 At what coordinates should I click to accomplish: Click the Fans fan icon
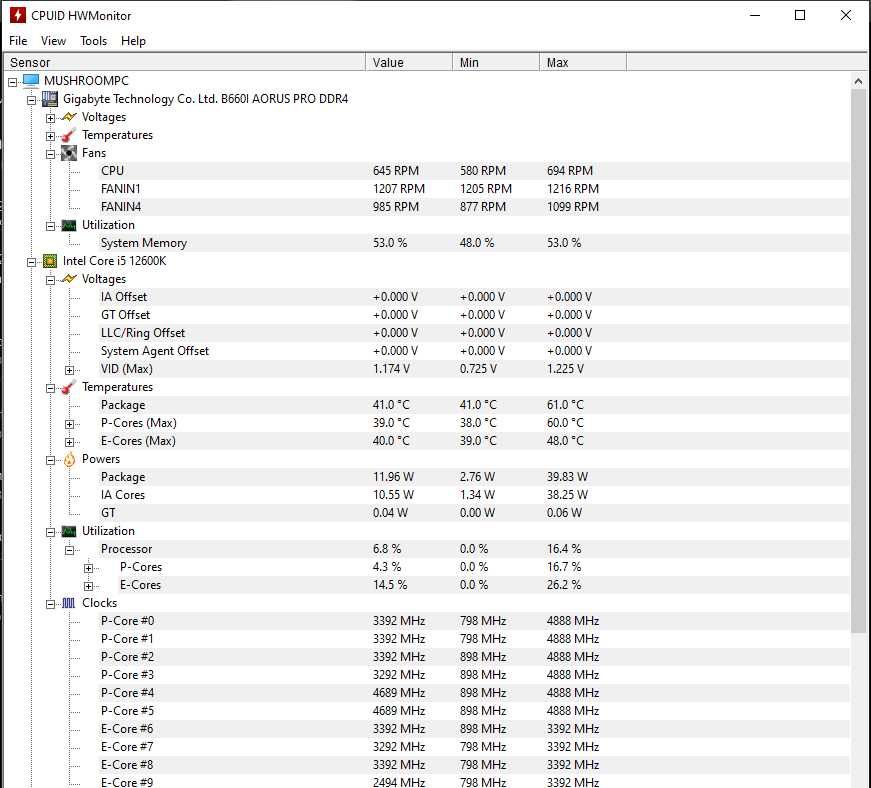(x=69, y=153)
